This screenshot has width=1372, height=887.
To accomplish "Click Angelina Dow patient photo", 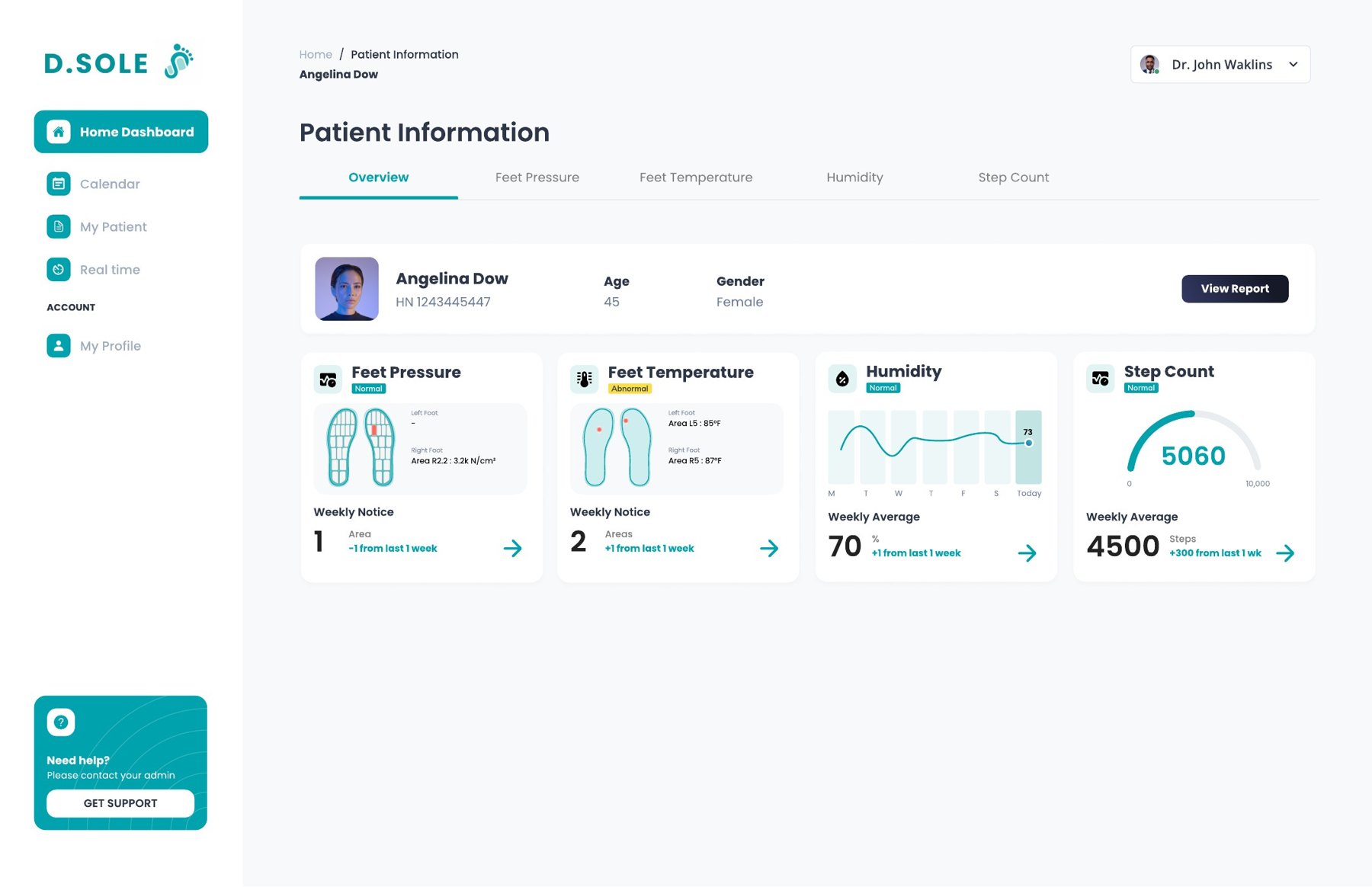I will (347, 289).
